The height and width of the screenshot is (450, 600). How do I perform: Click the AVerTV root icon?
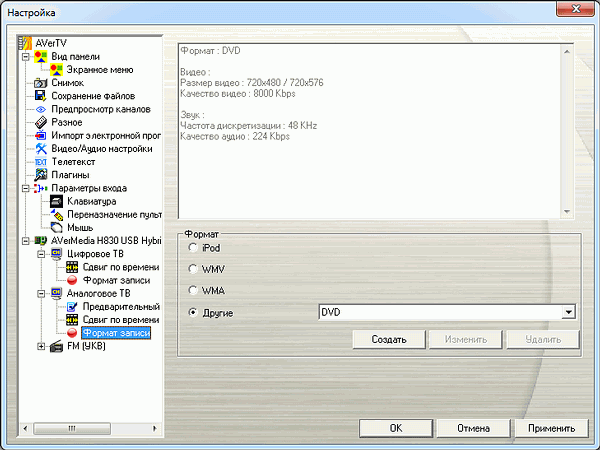[x=25, y=43]
